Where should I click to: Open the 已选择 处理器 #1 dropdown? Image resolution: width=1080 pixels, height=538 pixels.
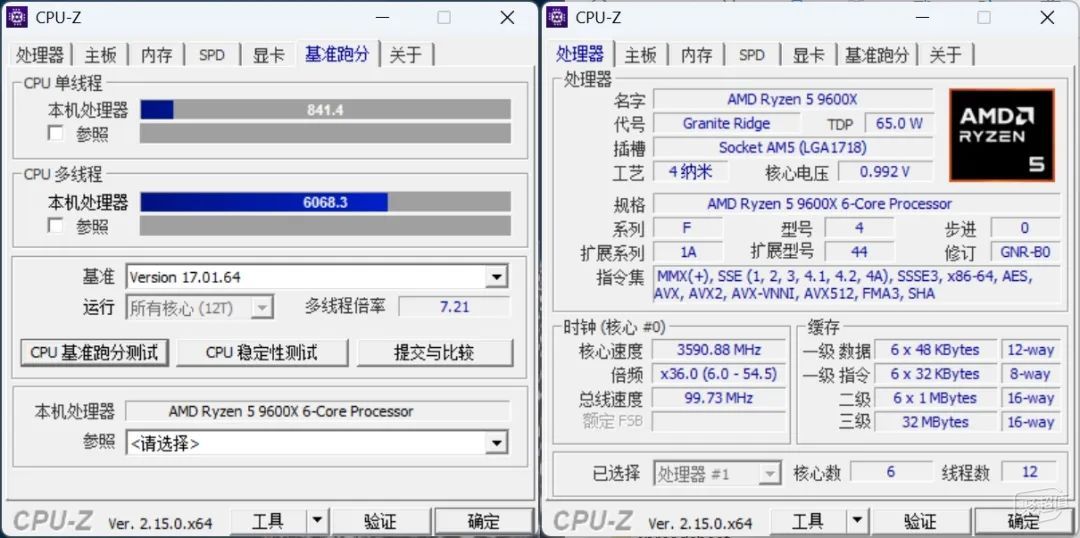769,474
